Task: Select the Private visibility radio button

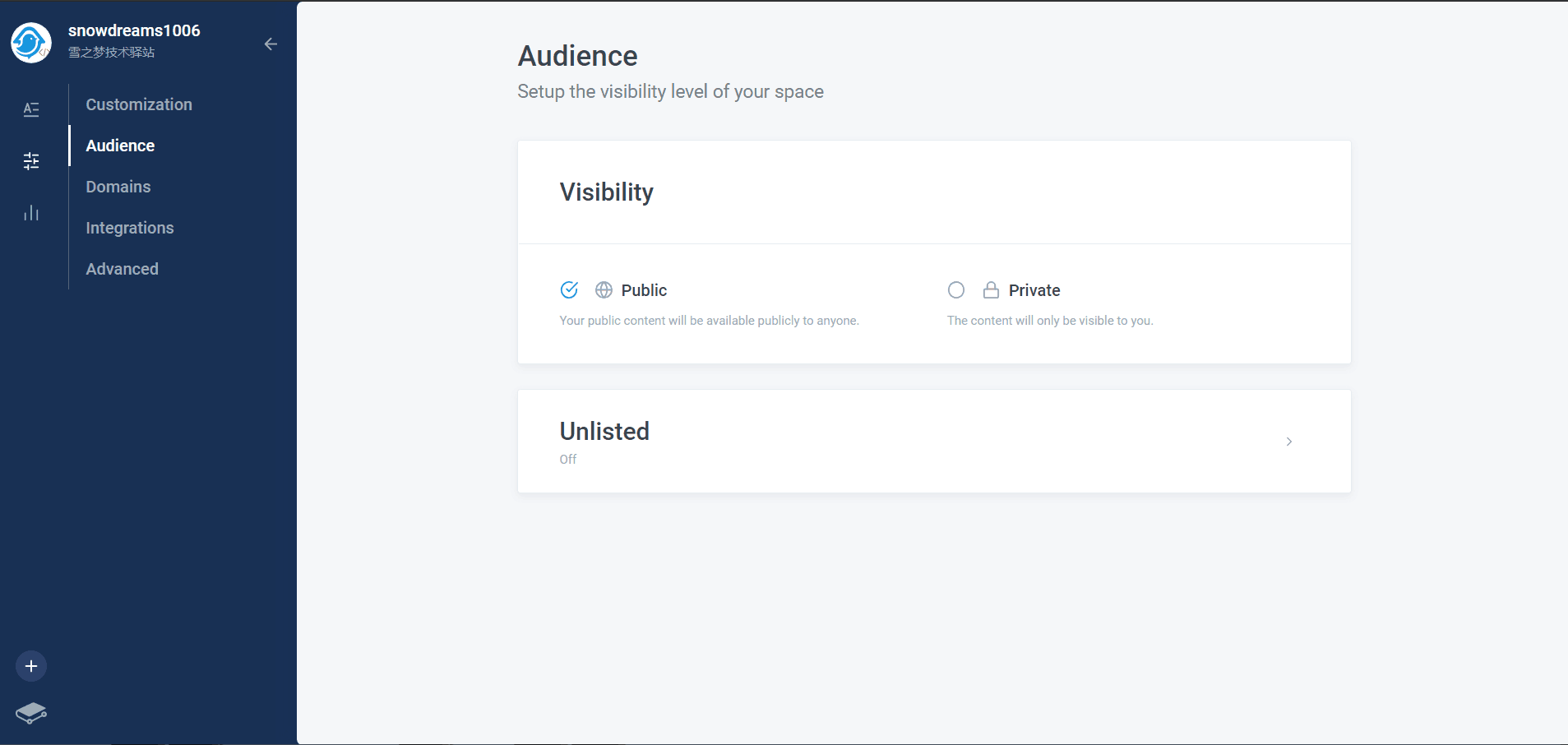Action: (956, 289)
